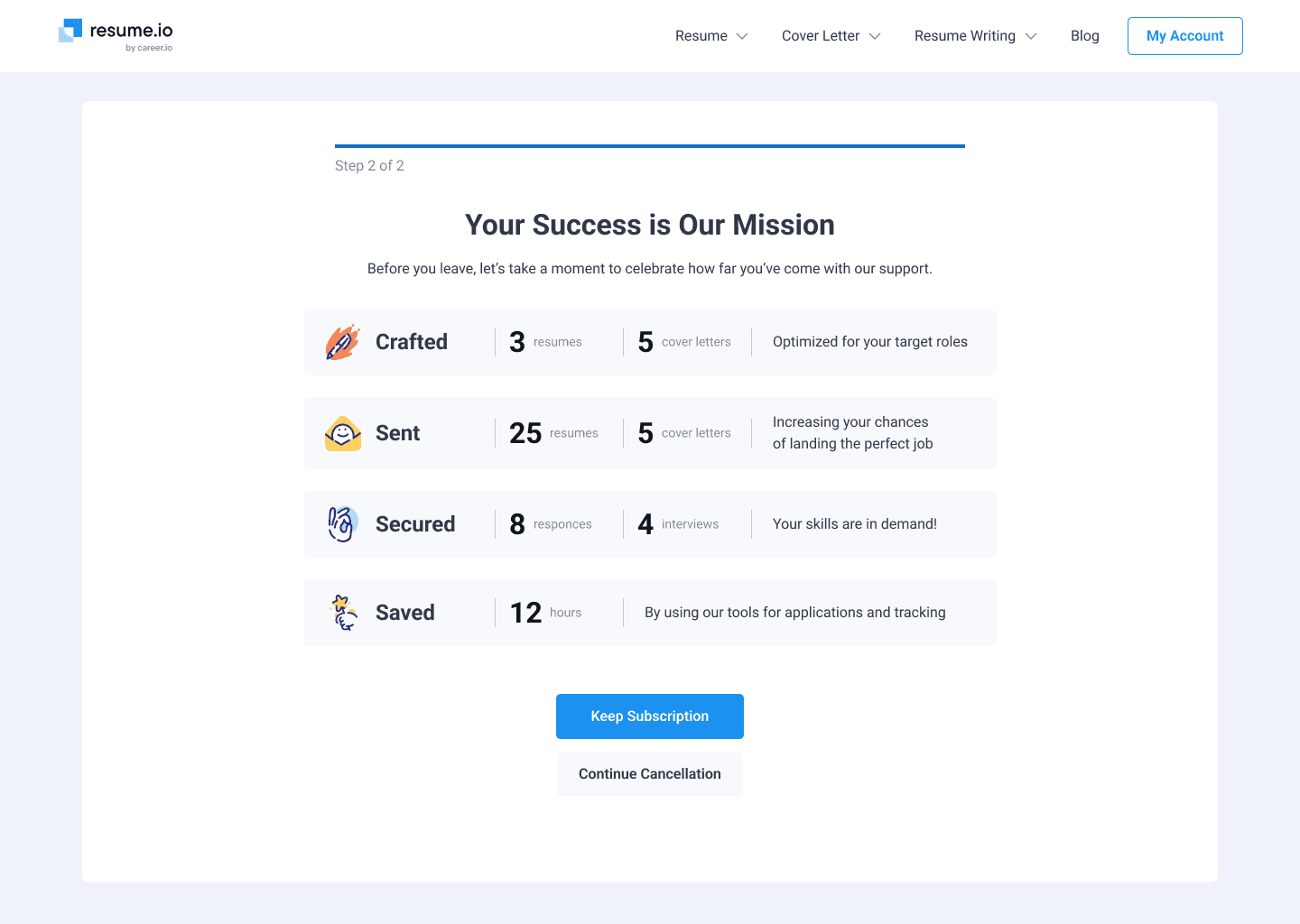Click the 'Secured' row label
Screen dimensions: 1300x924
click(415, 524)
